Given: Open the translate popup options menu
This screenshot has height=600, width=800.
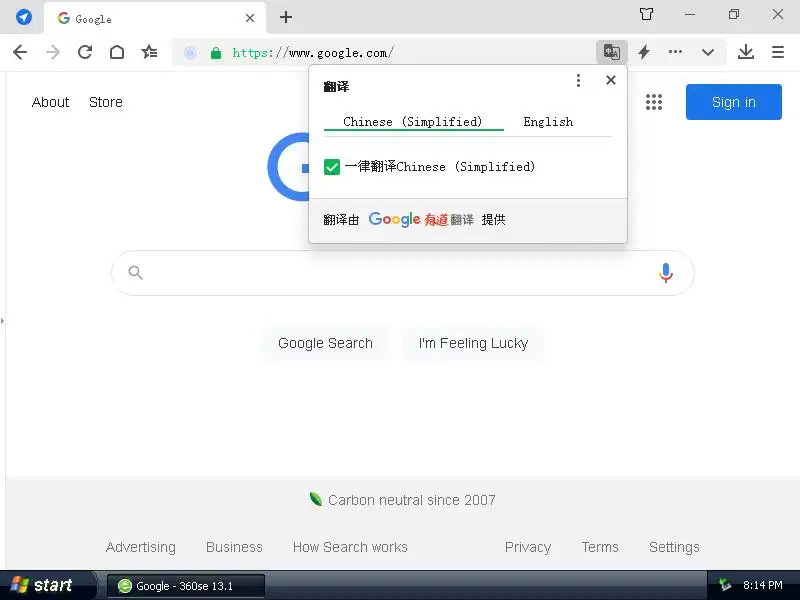Looking at the screenshot, I should (578, 80).
